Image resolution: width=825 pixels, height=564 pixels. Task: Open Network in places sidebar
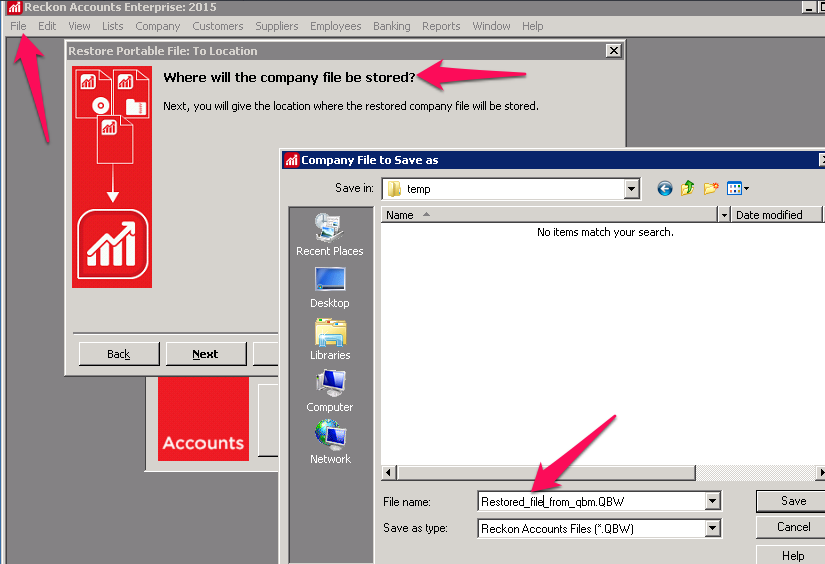click(x=330, y=442)
